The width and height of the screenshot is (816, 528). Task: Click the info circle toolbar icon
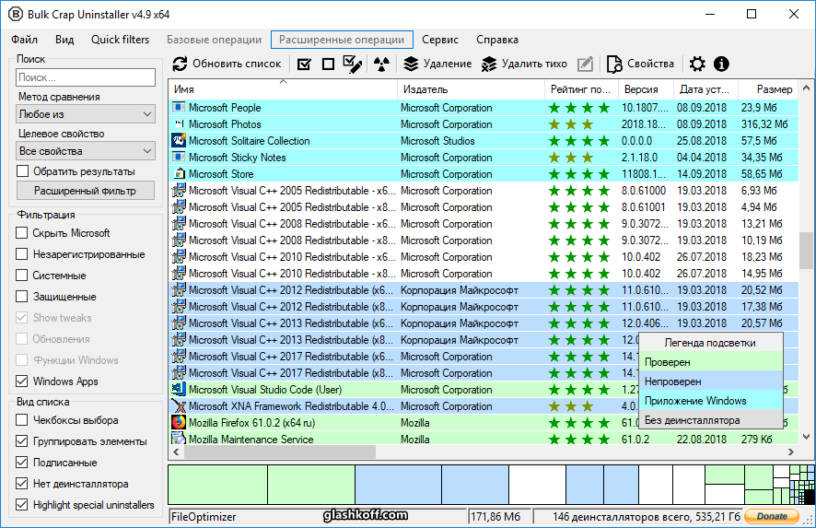(x=721, y=64)
